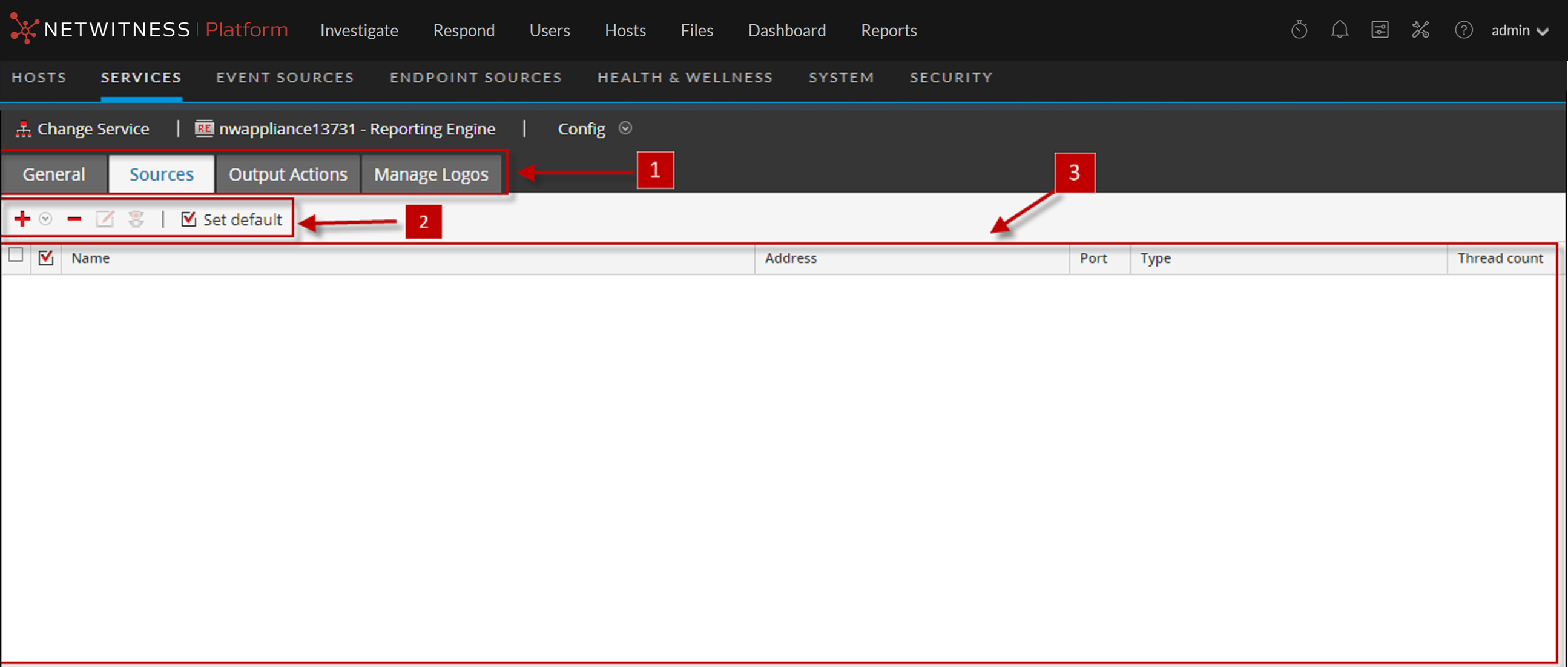Toggle the red default column checkbox
This screenshot has width=1568, height=667.
(46, 257)
